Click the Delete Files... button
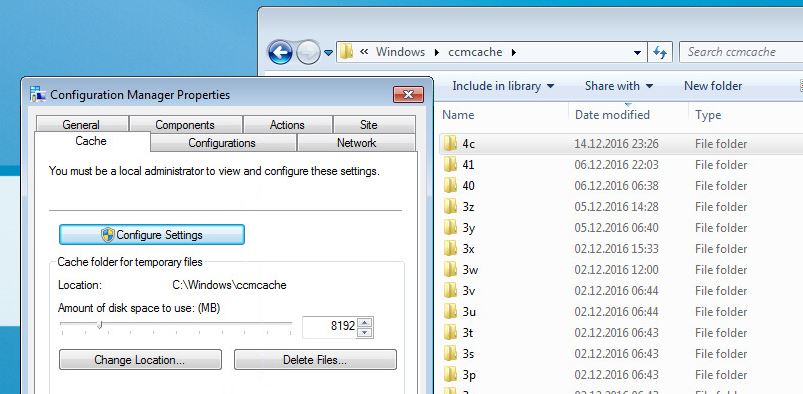 point(315,360)
